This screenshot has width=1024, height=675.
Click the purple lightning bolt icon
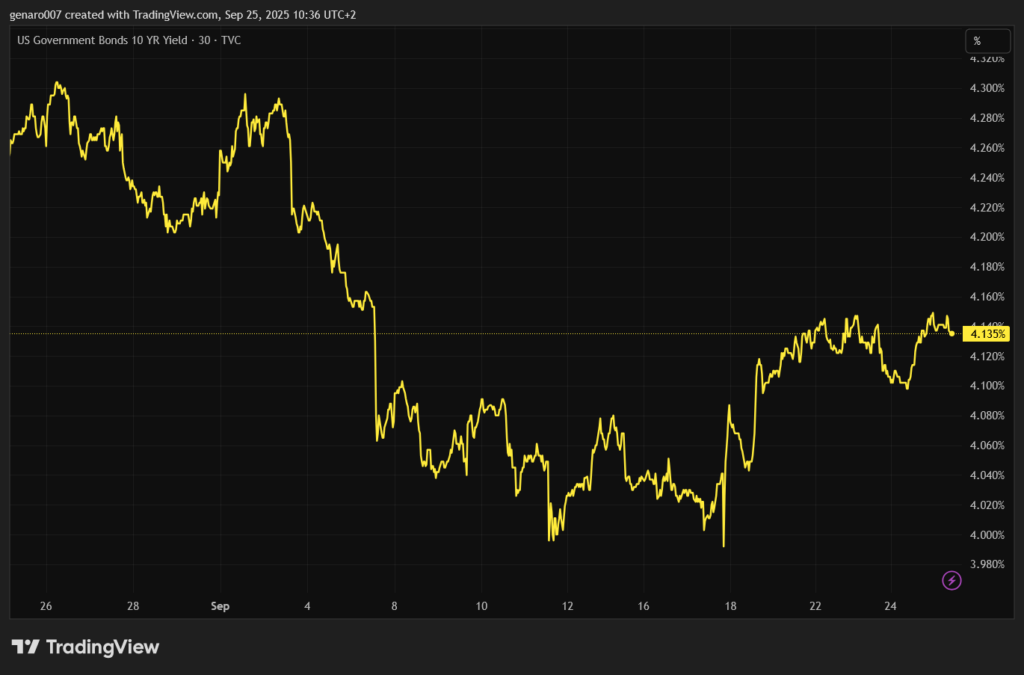(x=952, y=580)
